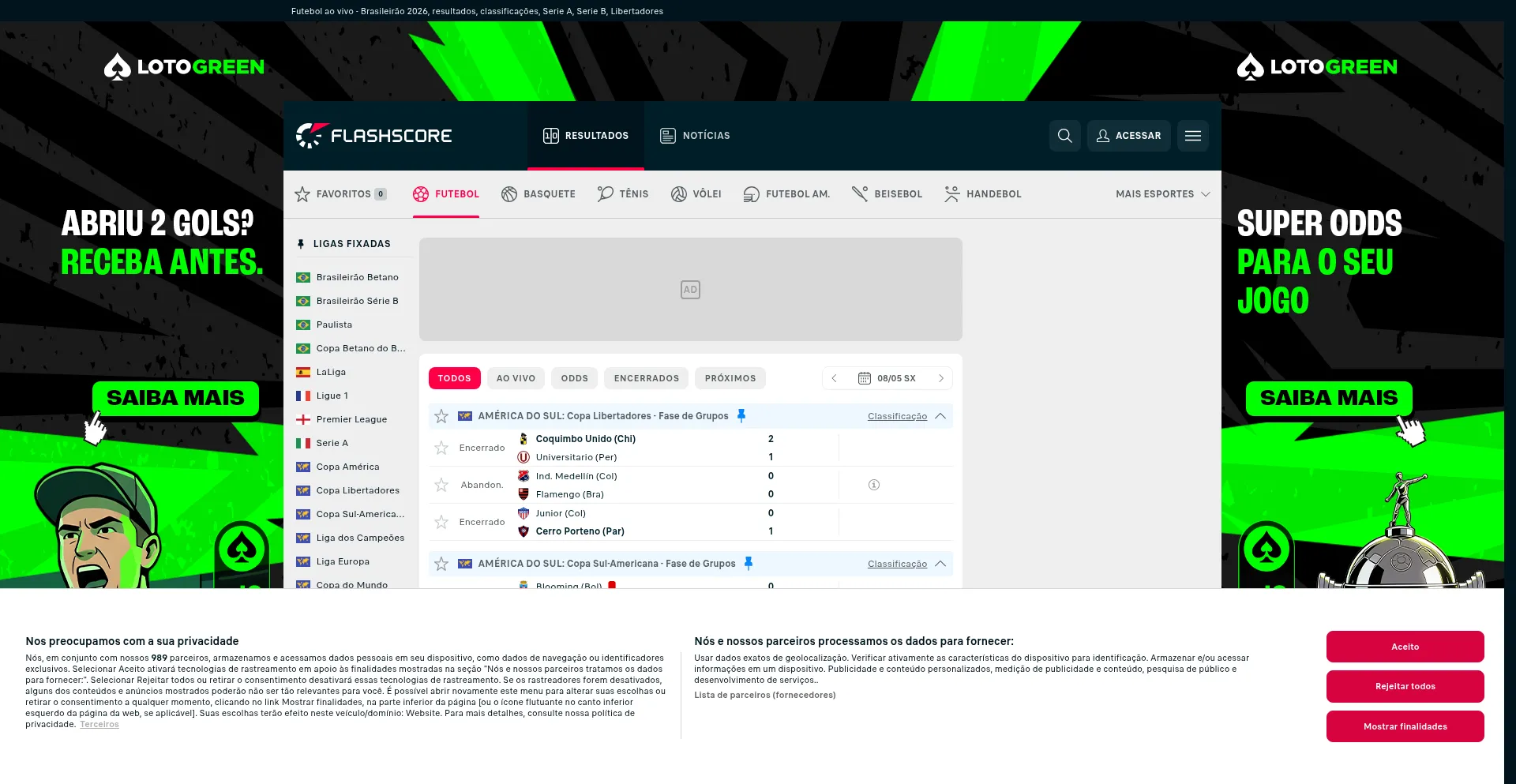Open Coquimbo Unido (Chi) team row
Image resolution: width=1516 pixels, height=784 pixels.
point(586,439)
